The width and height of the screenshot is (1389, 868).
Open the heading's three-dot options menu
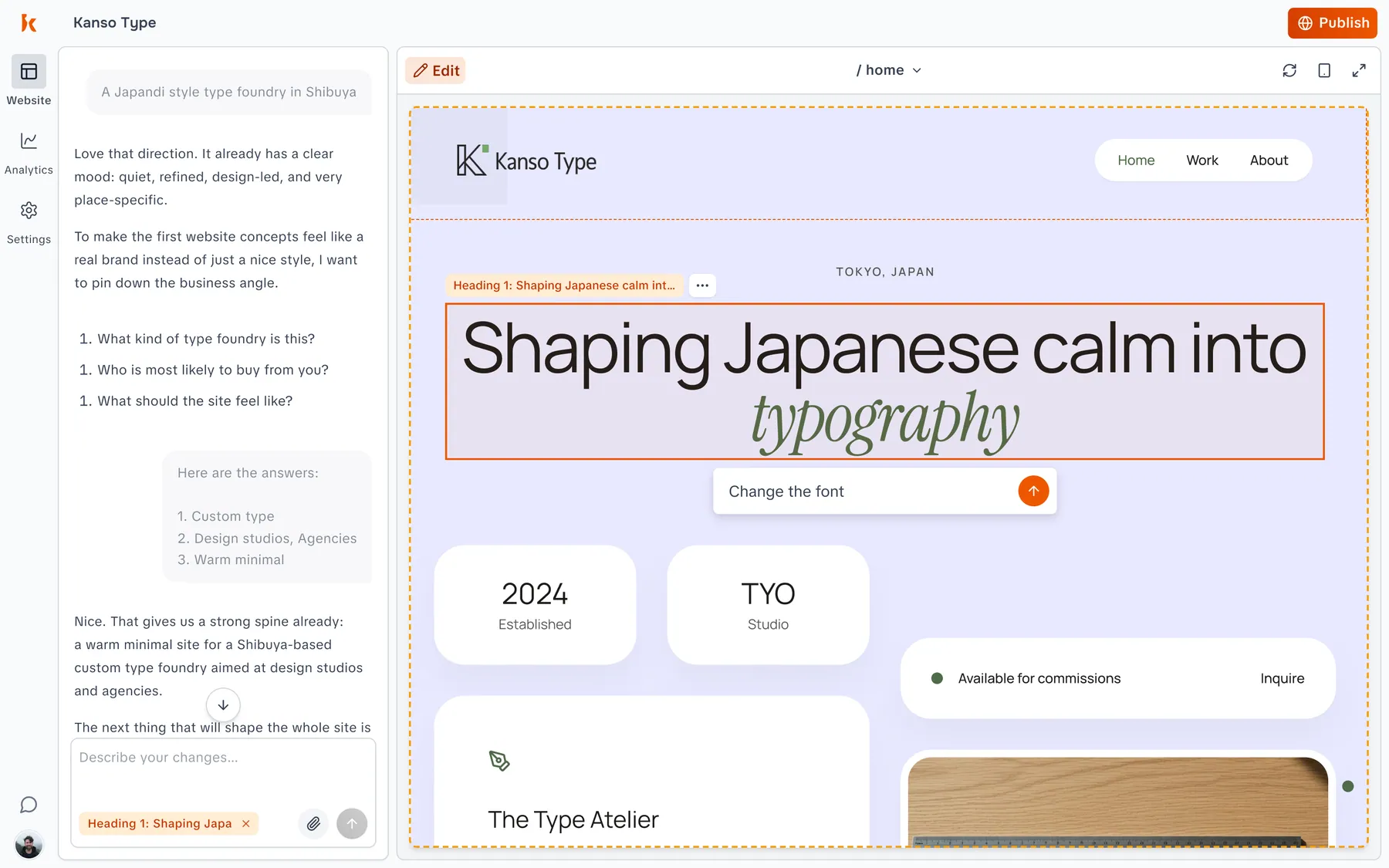tap(702, 285)
